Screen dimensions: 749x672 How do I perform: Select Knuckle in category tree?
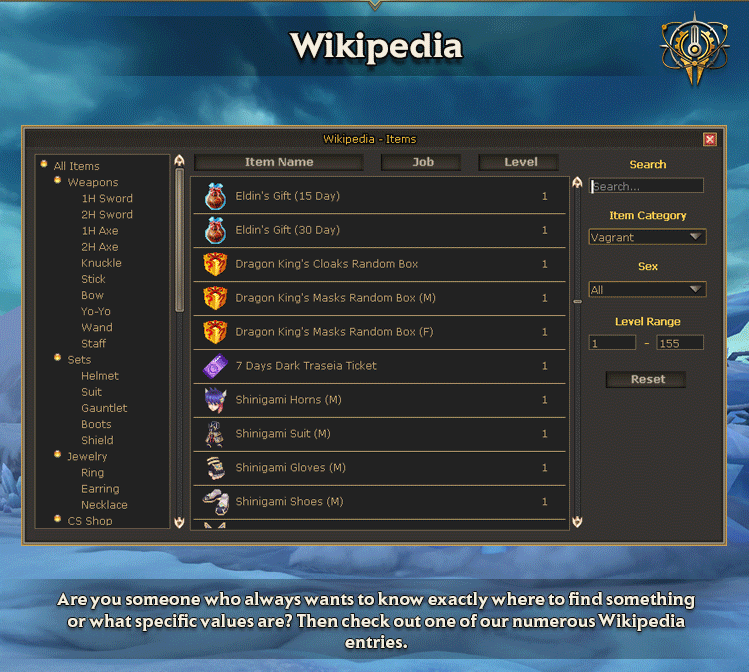tap(101, 263)
